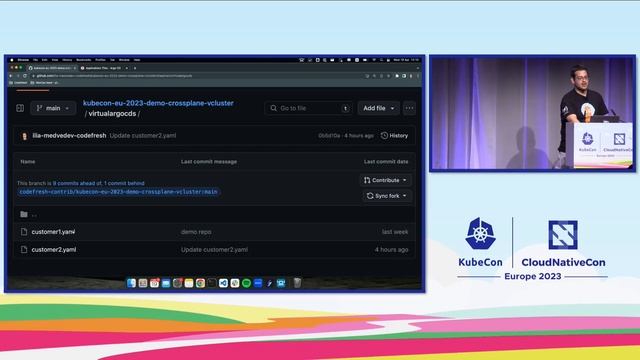
Task: Click the last week commit date
Action: [395, 232]
